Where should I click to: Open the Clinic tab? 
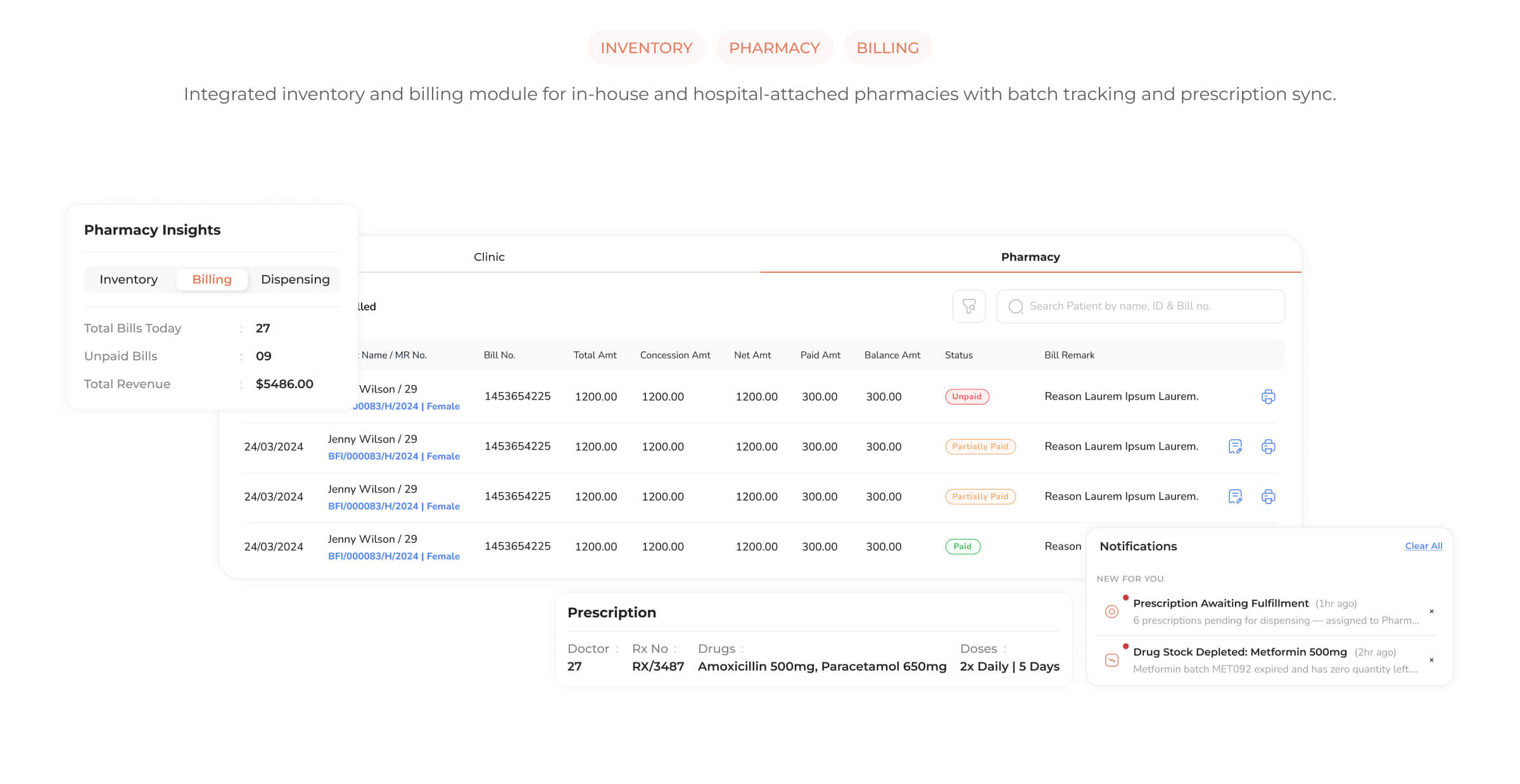click(489, 256)
